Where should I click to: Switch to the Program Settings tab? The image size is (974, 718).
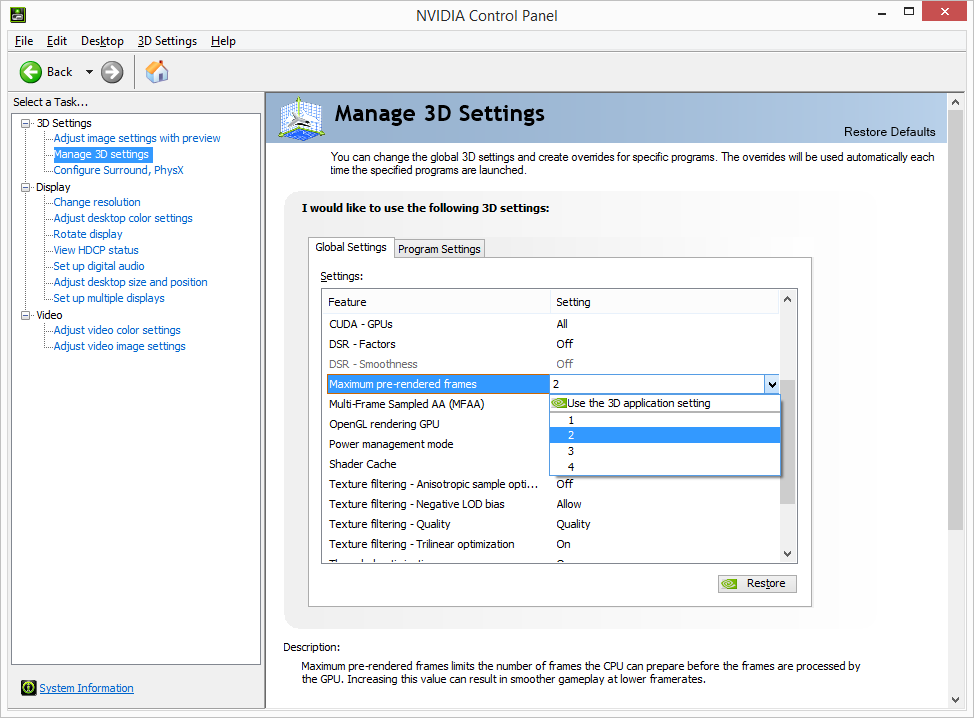point(439,249)
